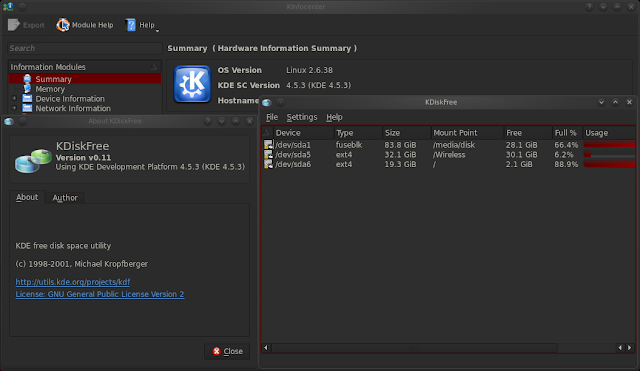Click the usage bar for /dev/sda1
Viewport: 640px width, 371px height.
[x=609, y=144]
